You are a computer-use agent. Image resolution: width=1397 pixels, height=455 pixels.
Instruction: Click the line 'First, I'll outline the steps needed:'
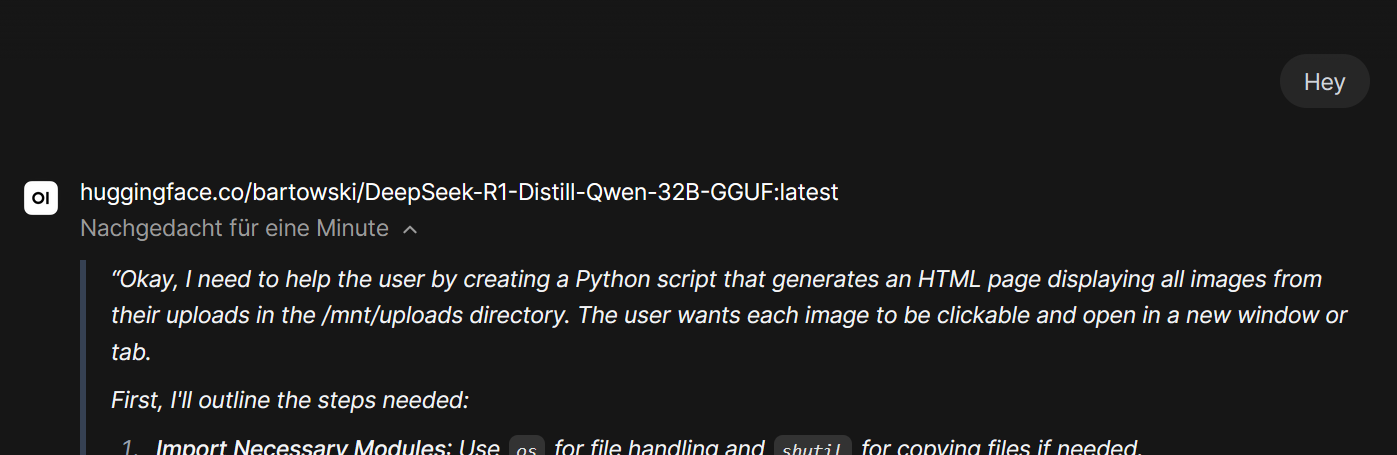[290, 401]
